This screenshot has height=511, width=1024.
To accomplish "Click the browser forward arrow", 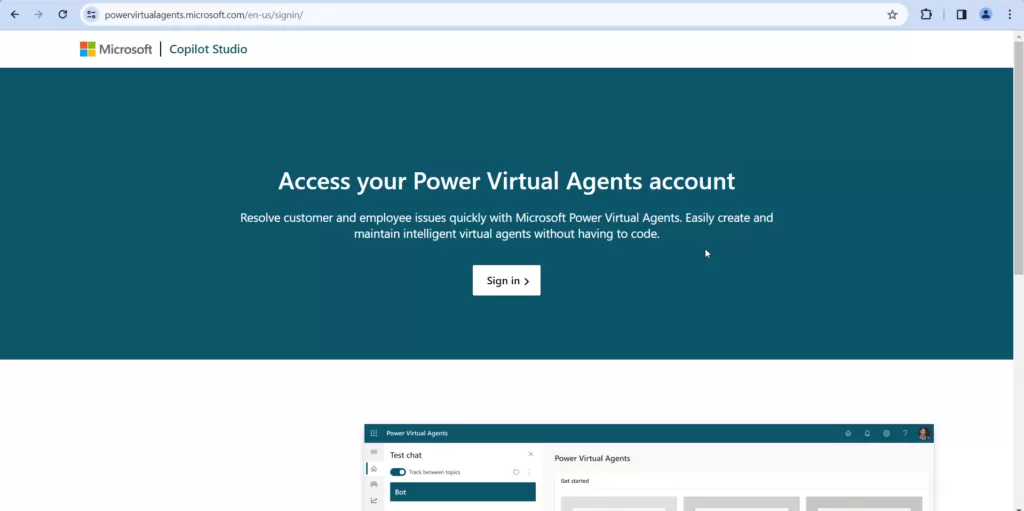I will click(38, 15).
